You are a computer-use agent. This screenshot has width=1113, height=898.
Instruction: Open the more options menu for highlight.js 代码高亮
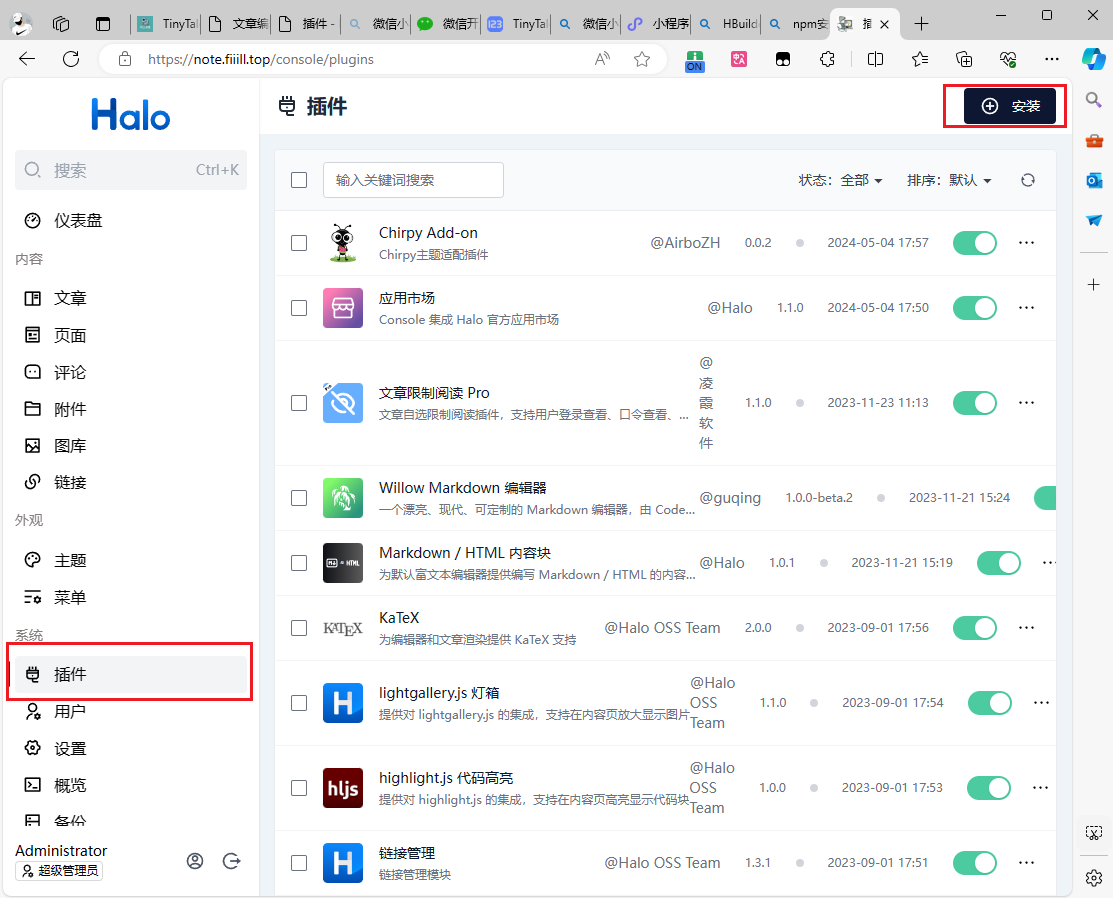pyautogui.click(x=1041, y=788)
